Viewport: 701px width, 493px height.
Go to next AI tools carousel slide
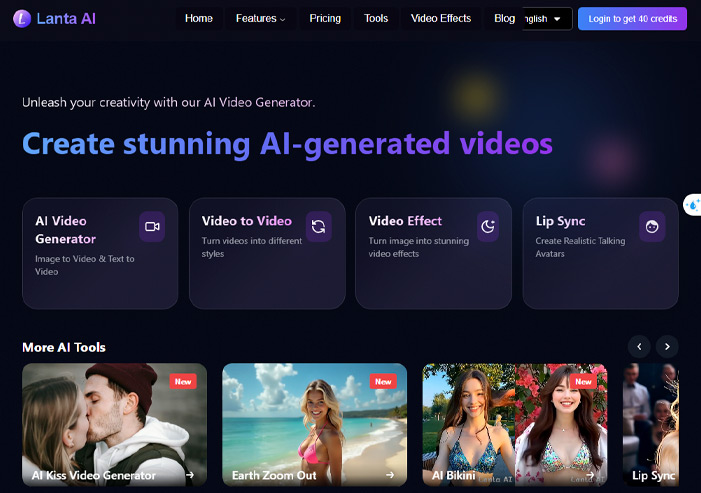tap(667, 346)
